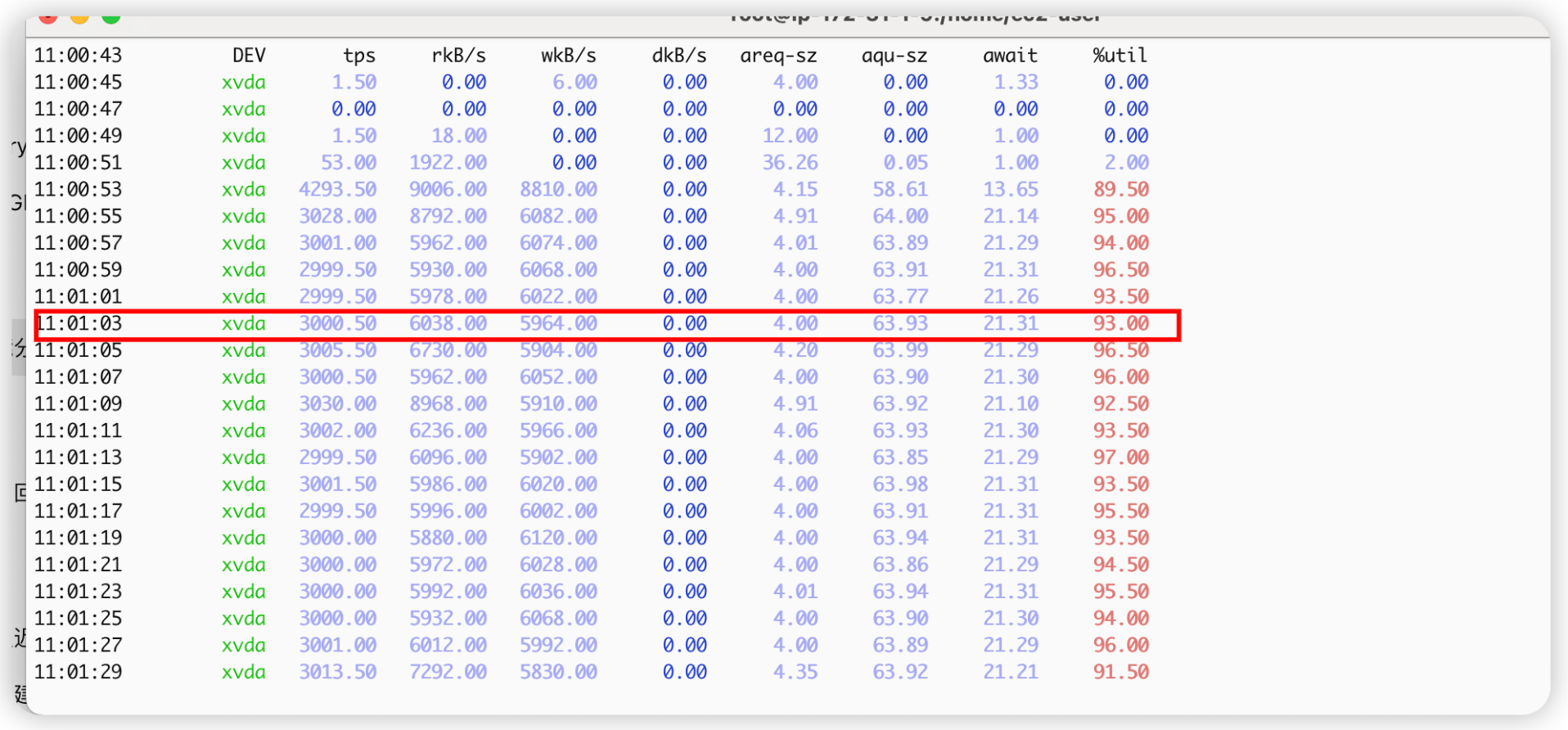Select the 36.26 areq-sz value
The image size is (1568, 730).
click(790, 163)
